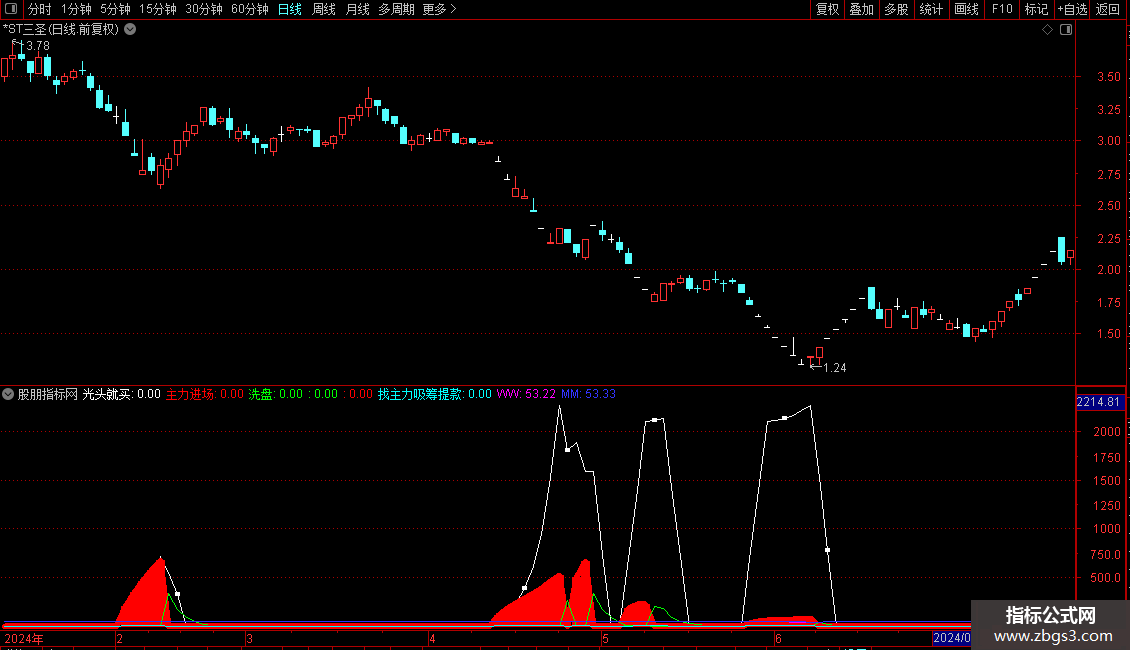Expand the *ST三圣 chart title dropdown
This screenshot has height=650, width=1130.
[130, 30]
